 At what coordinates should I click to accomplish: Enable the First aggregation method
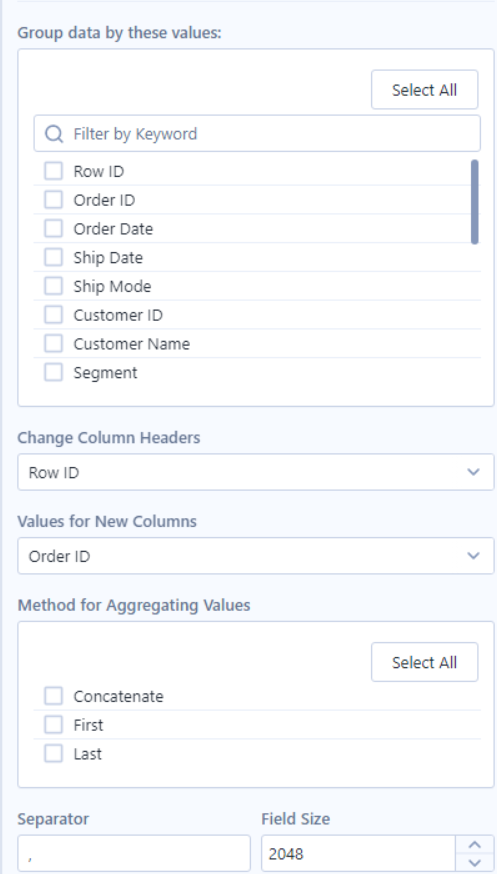pos(53,725)
